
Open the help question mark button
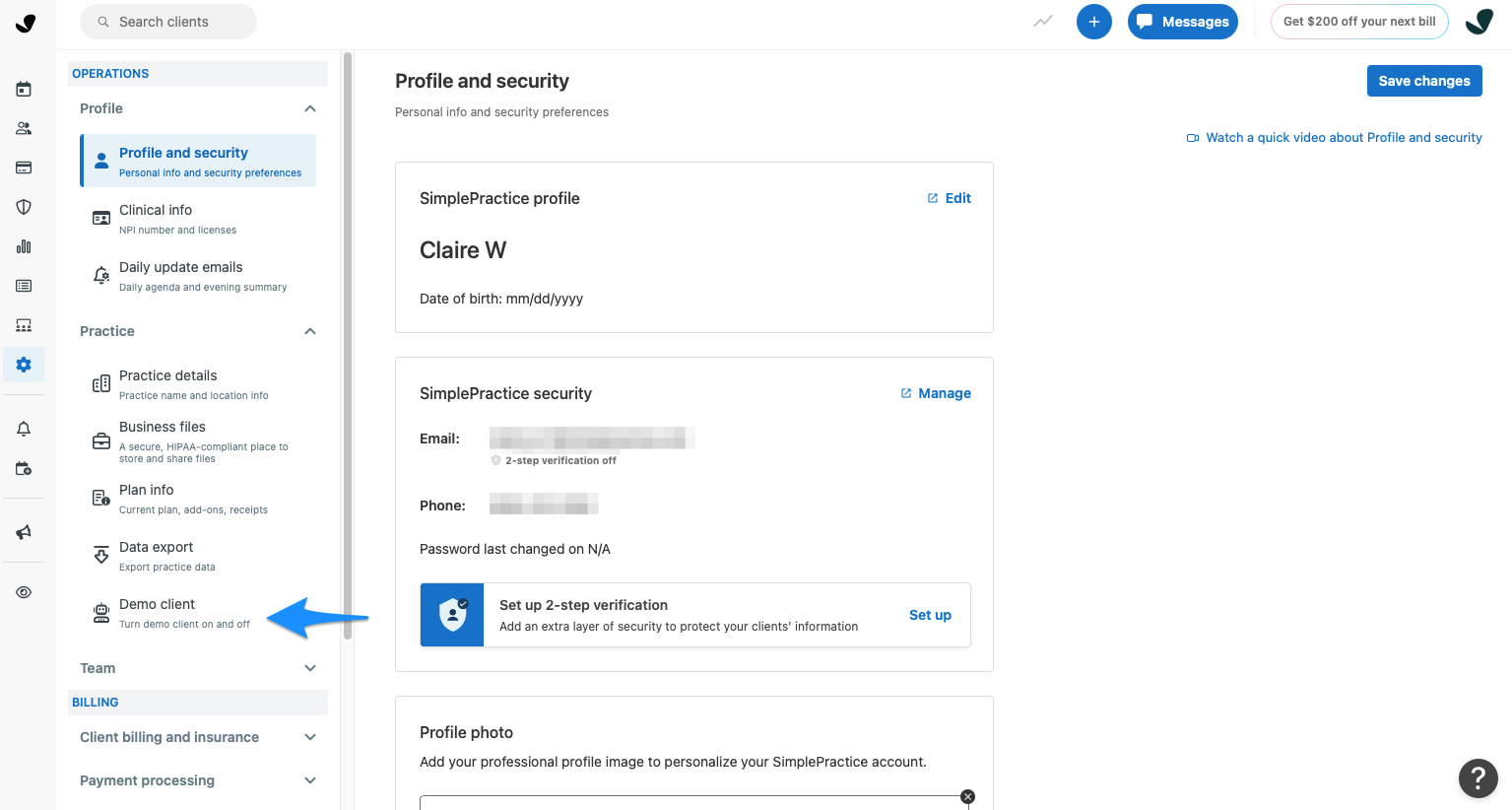1478,778
